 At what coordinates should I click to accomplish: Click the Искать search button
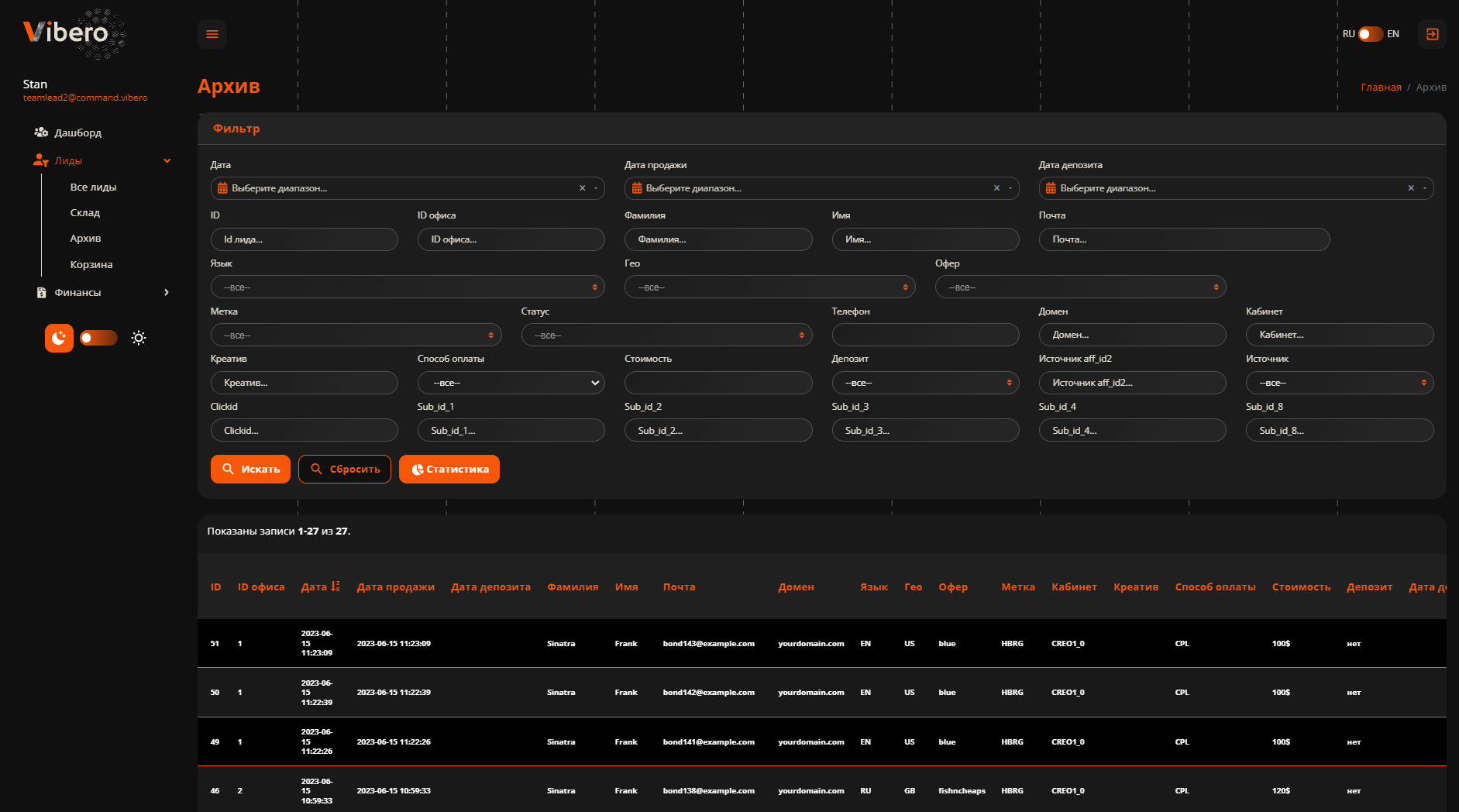pos(250,469)
